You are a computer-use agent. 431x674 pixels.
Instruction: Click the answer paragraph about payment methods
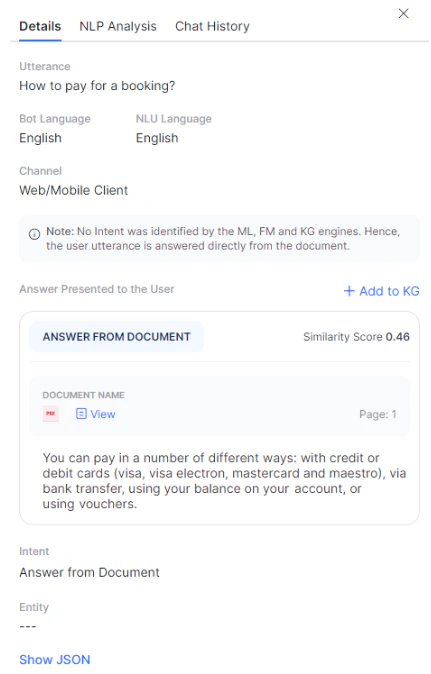(x=224, y=481)
